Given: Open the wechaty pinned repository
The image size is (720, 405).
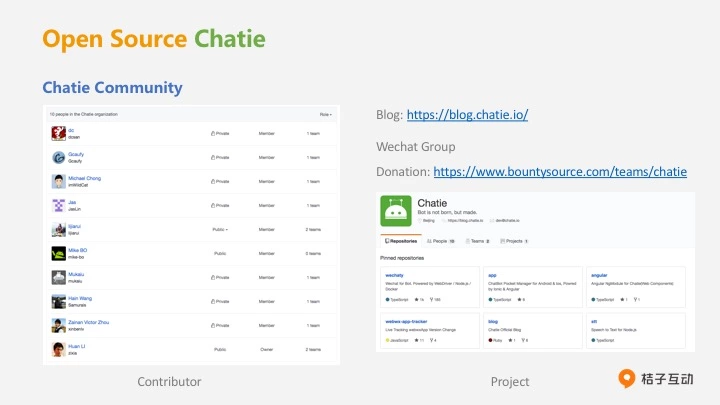Looking at the screenshot, I should (394, 274).
